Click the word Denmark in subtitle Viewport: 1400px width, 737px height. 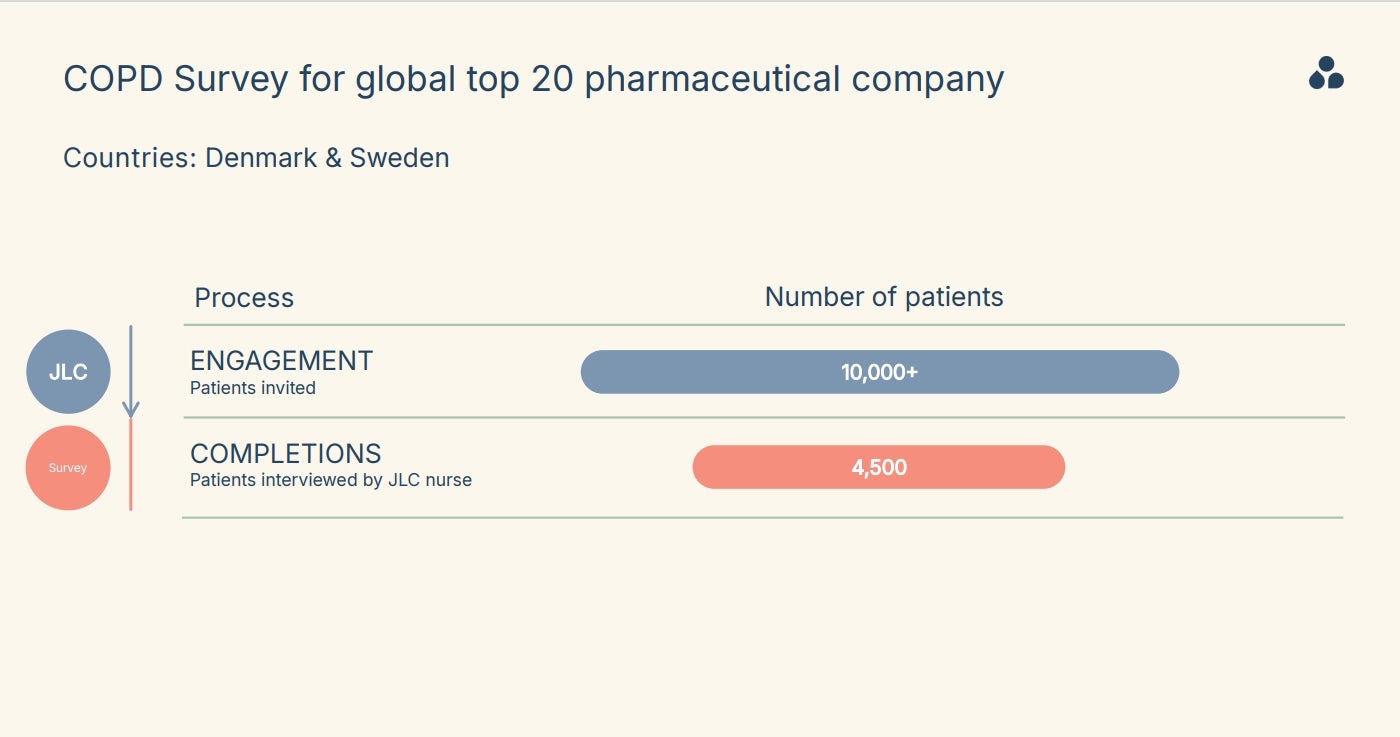[x=259, y=158]
